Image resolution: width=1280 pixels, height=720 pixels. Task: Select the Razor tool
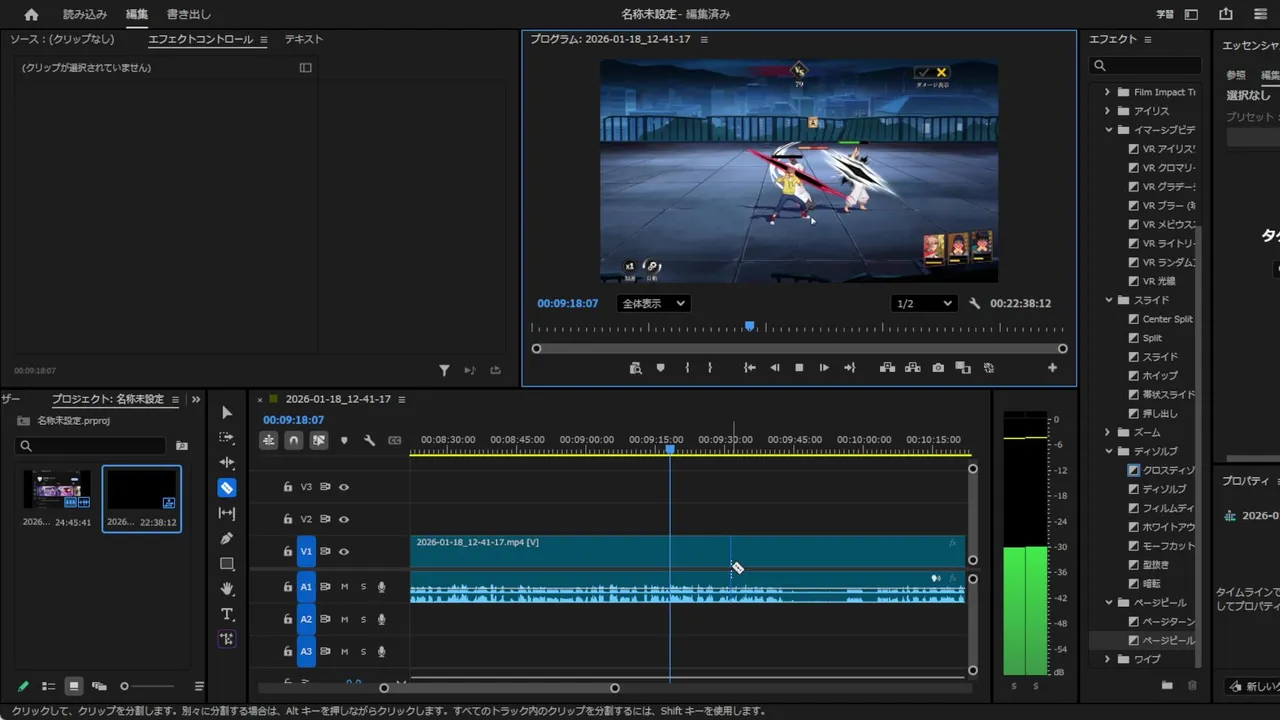(227, 488)
